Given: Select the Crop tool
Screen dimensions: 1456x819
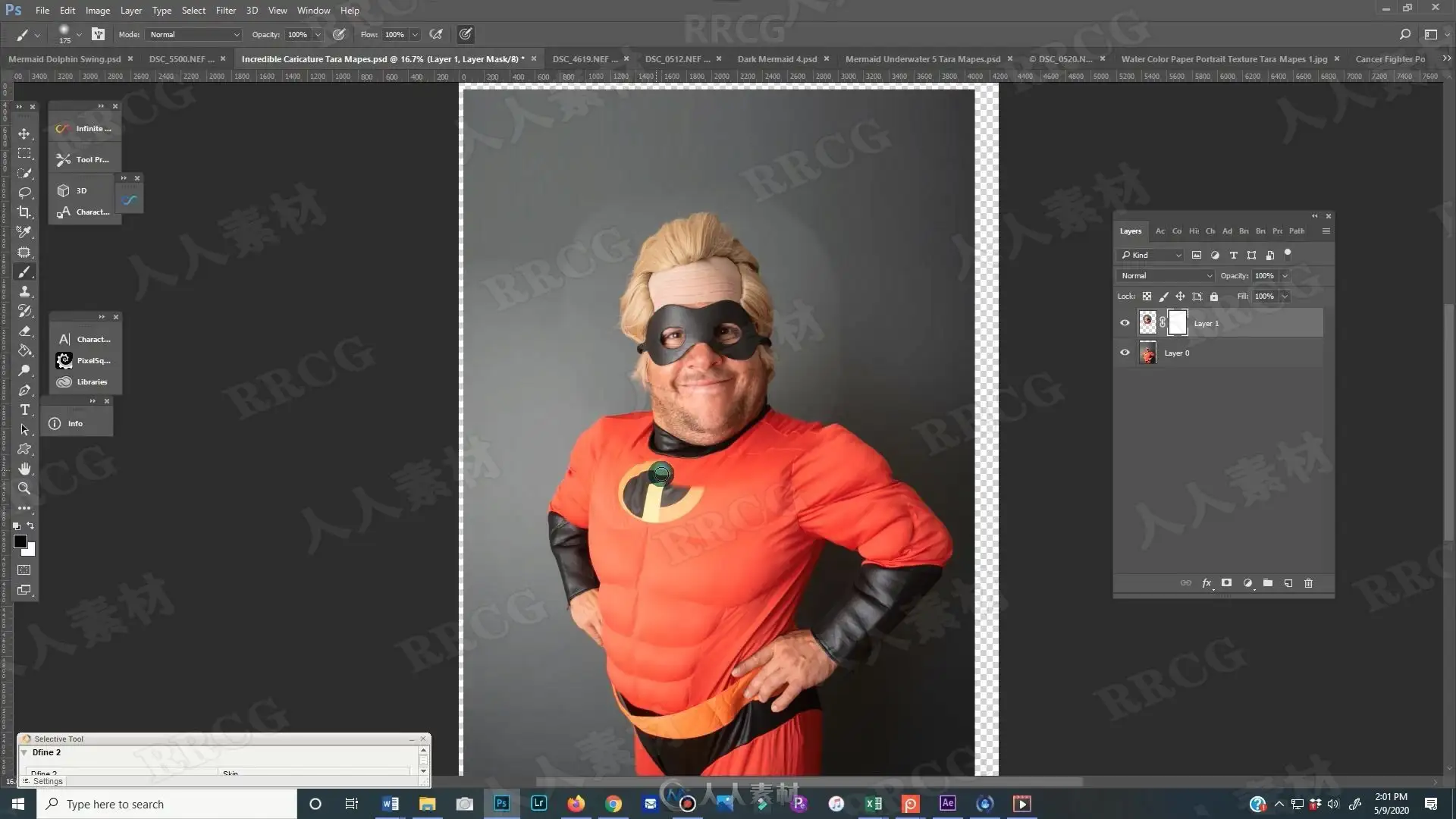Looking at the screenshot, I should (24, 212).
